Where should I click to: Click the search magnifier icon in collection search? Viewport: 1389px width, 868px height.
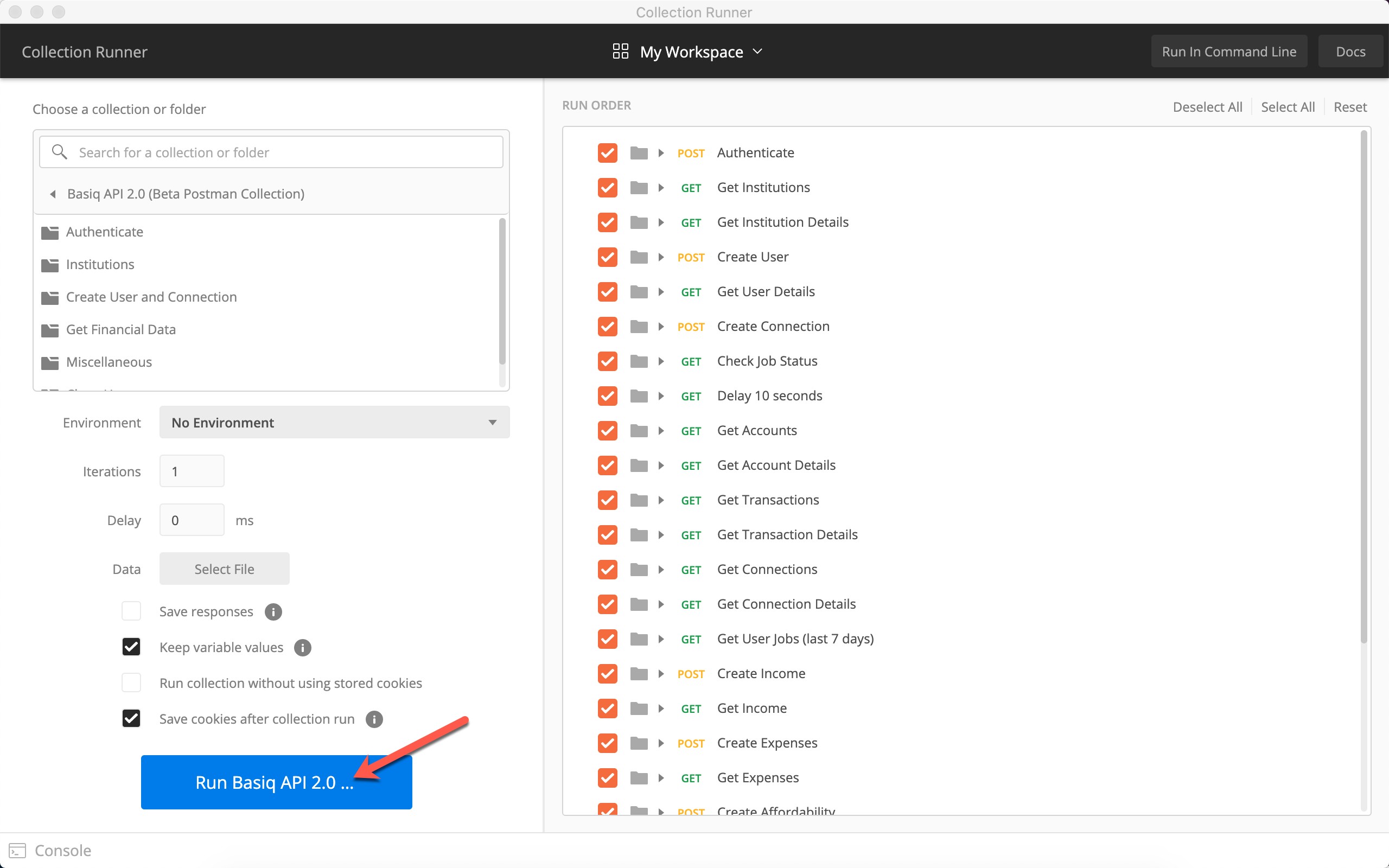(x=59, y=152)
